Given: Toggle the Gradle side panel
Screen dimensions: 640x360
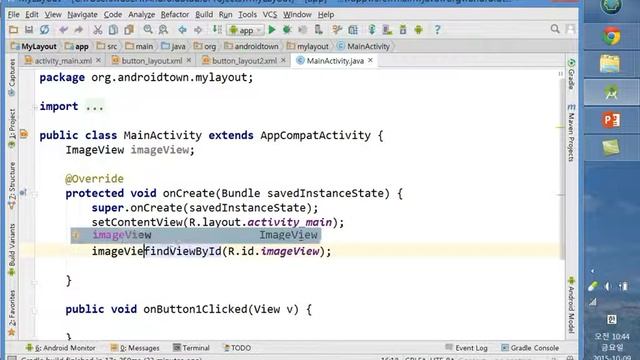Looking at the screenshot, I should [x=571, y=74].
